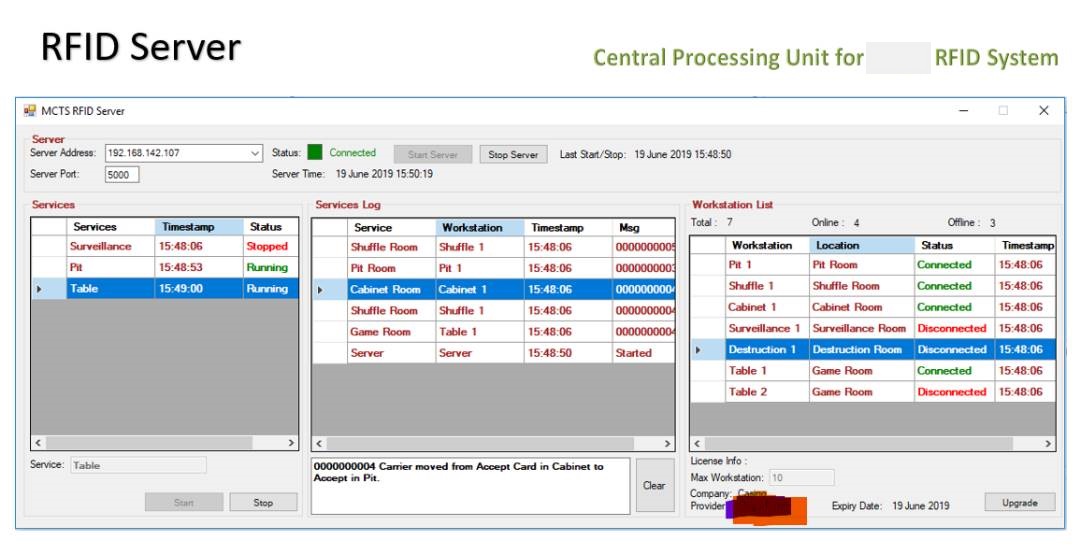Sort services by Timestamp column header
Viewport: 1080px width, 554px height.
[198, 227]
